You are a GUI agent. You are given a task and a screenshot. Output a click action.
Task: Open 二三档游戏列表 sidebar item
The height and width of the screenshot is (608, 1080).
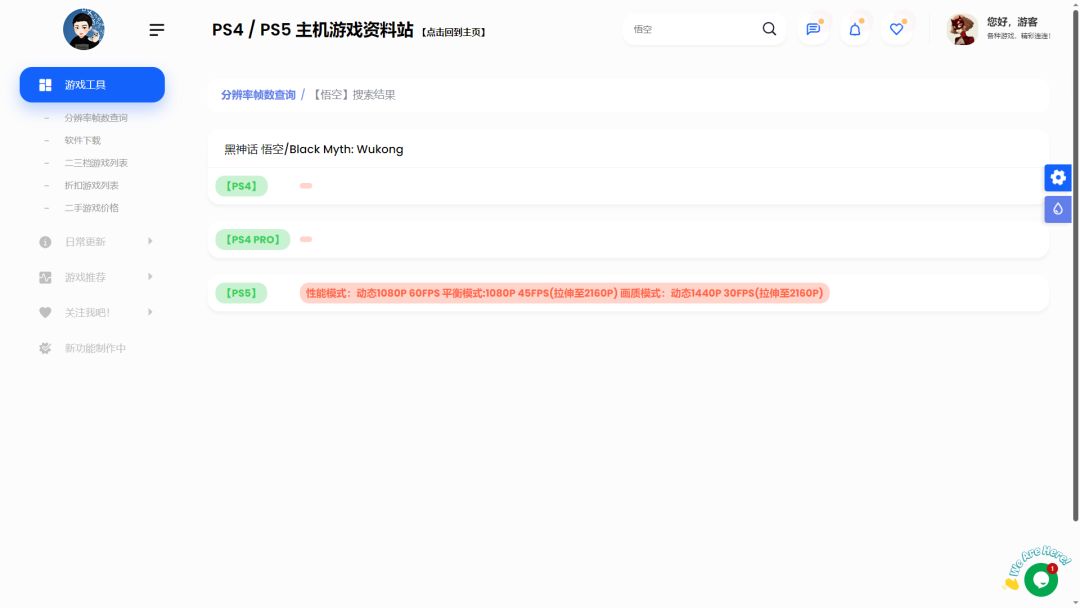coord(96,163)
